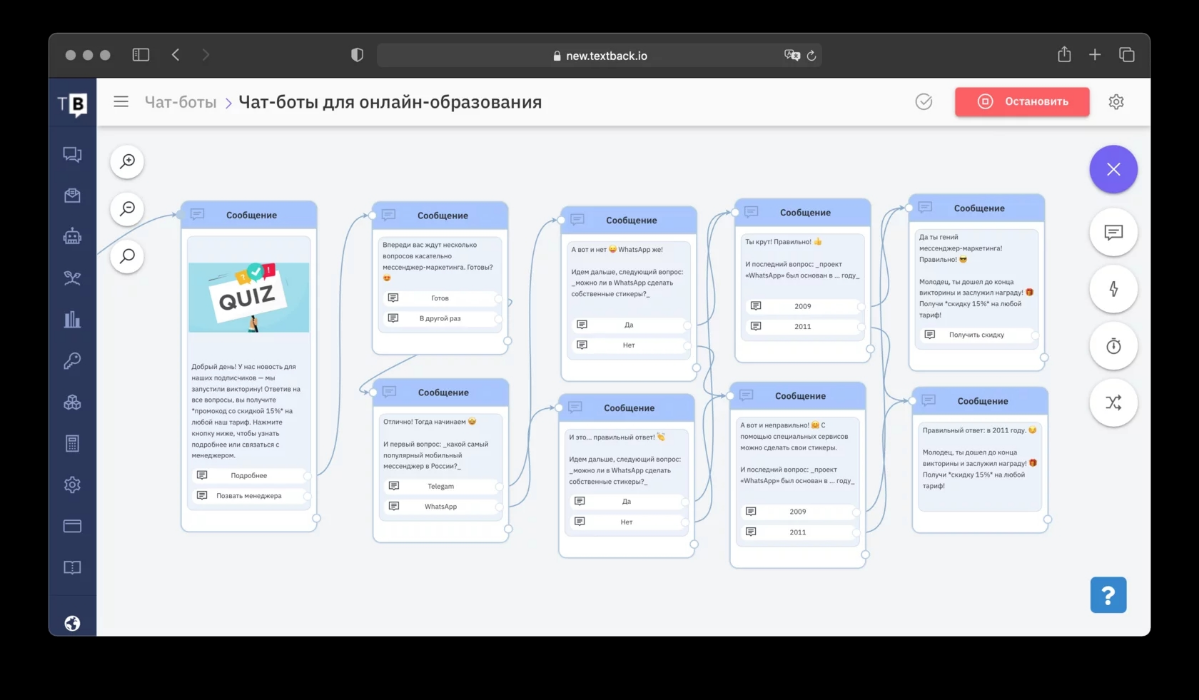Select the Telegam answer button
The image size is (1199, 700).
click(440, 486)
